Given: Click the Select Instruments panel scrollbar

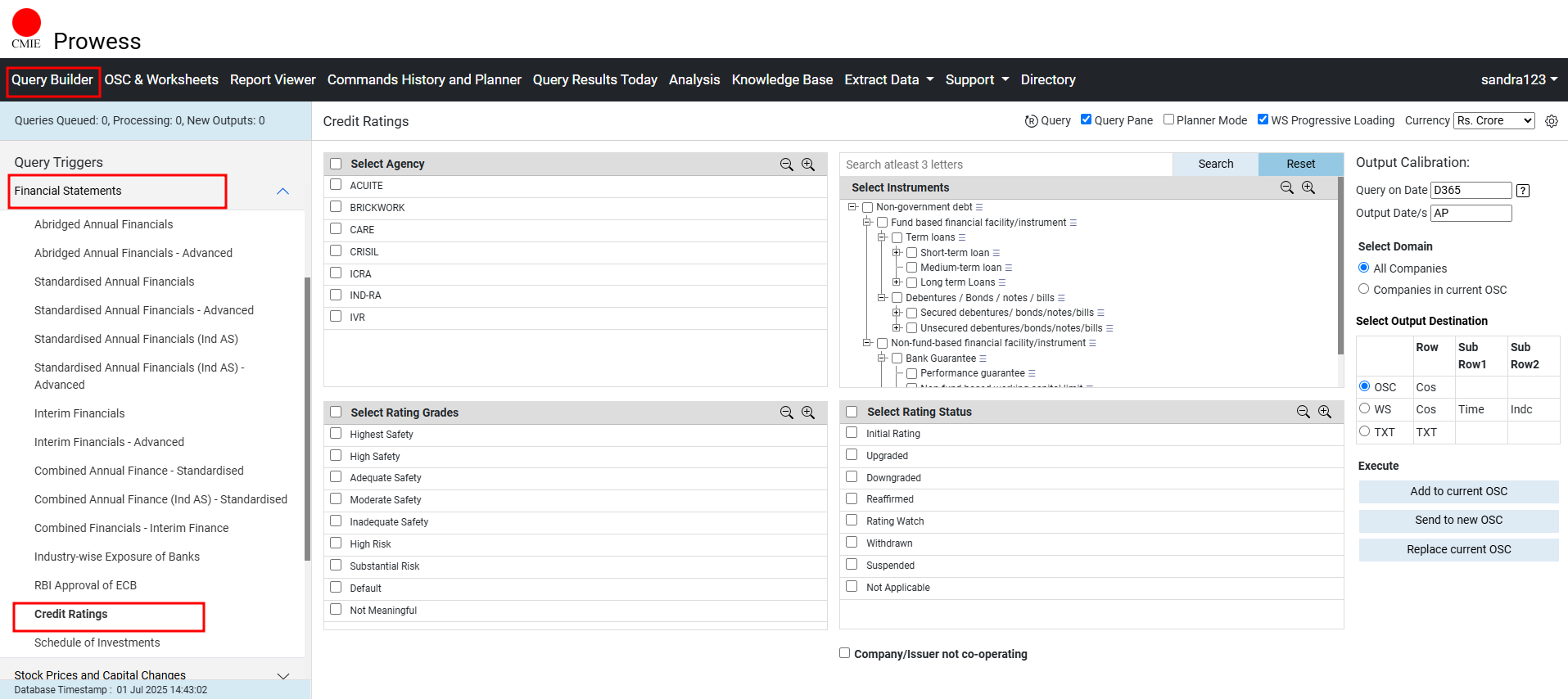Looking at the screenshot, I should pyautogui.click(x=1340, y=270).
